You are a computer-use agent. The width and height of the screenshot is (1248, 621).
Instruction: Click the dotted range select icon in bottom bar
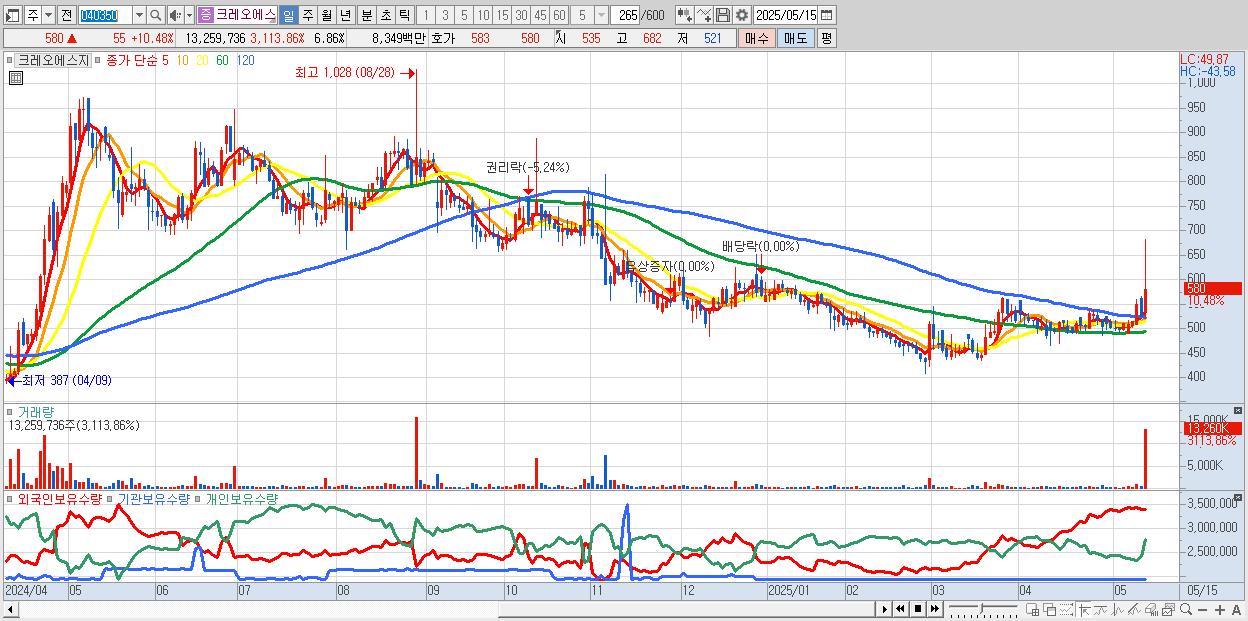coord(1066,610)
